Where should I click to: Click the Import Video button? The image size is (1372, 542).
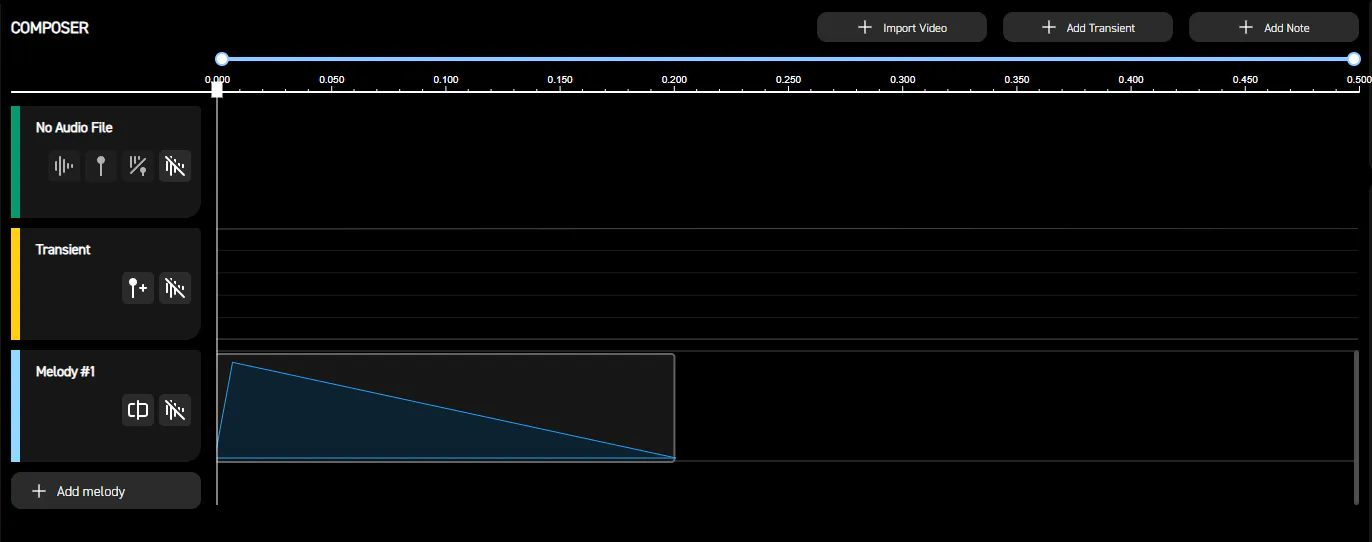(902, 28)
